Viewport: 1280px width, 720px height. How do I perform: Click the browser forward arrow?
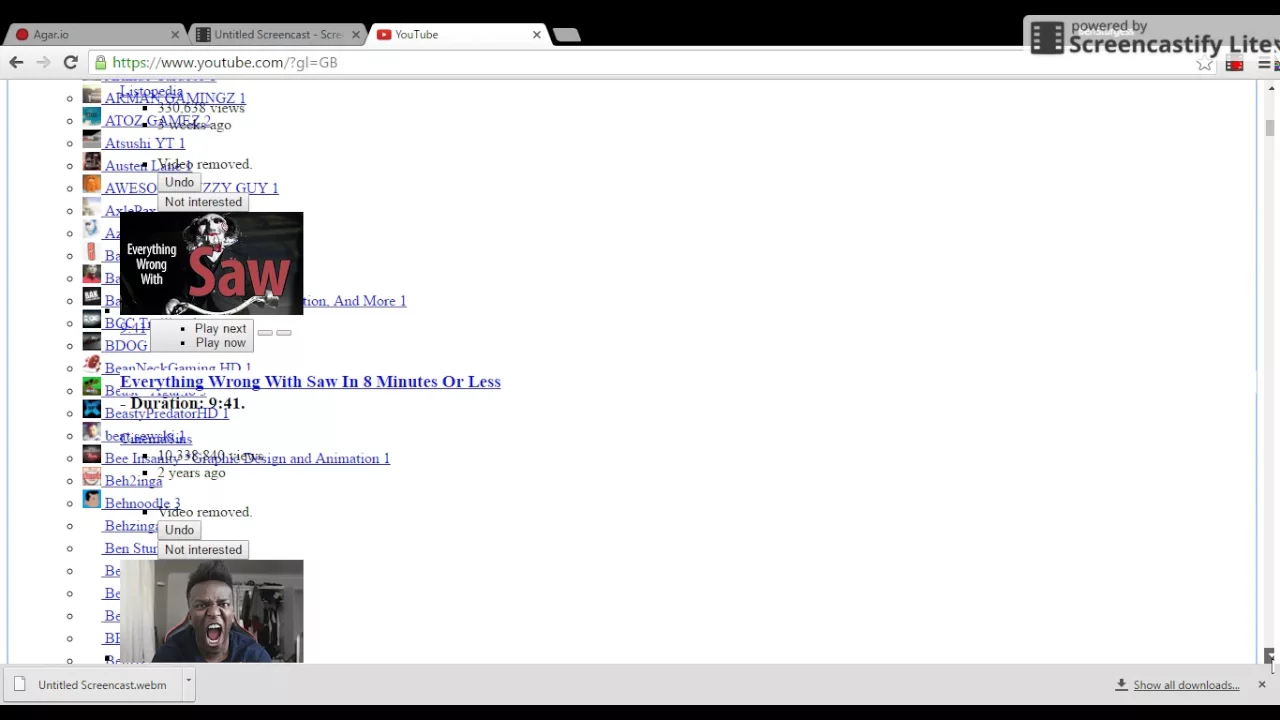[x=43, y=62]
